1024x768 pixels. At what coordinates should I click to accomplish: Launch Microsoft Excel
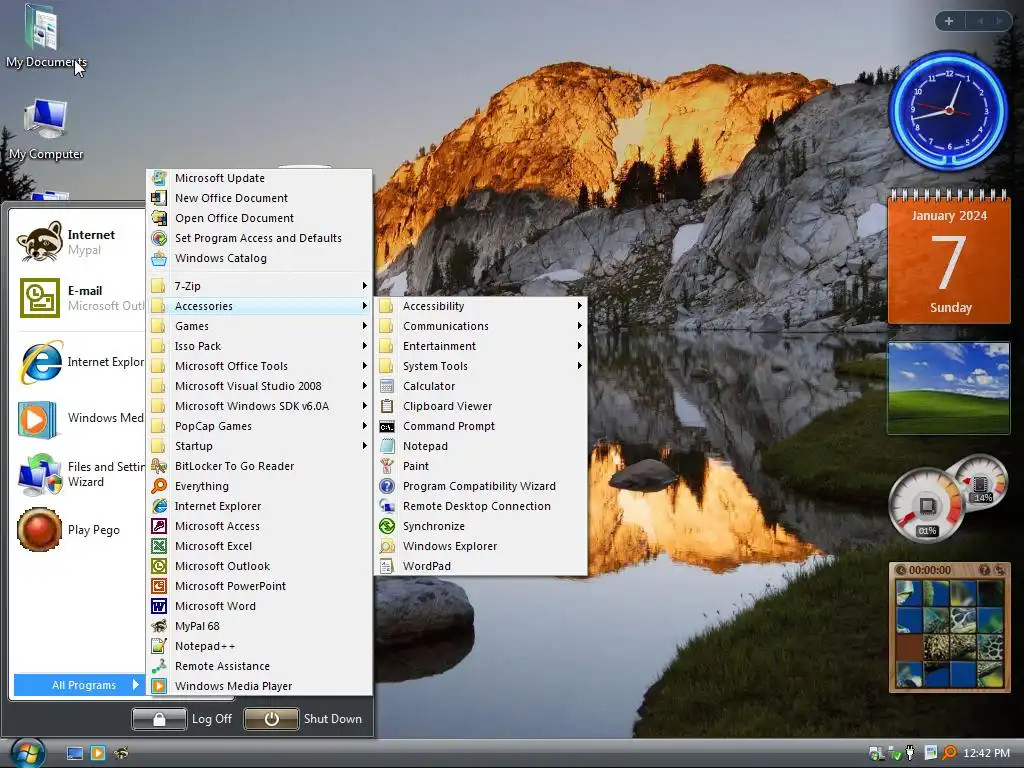point(259,546)
